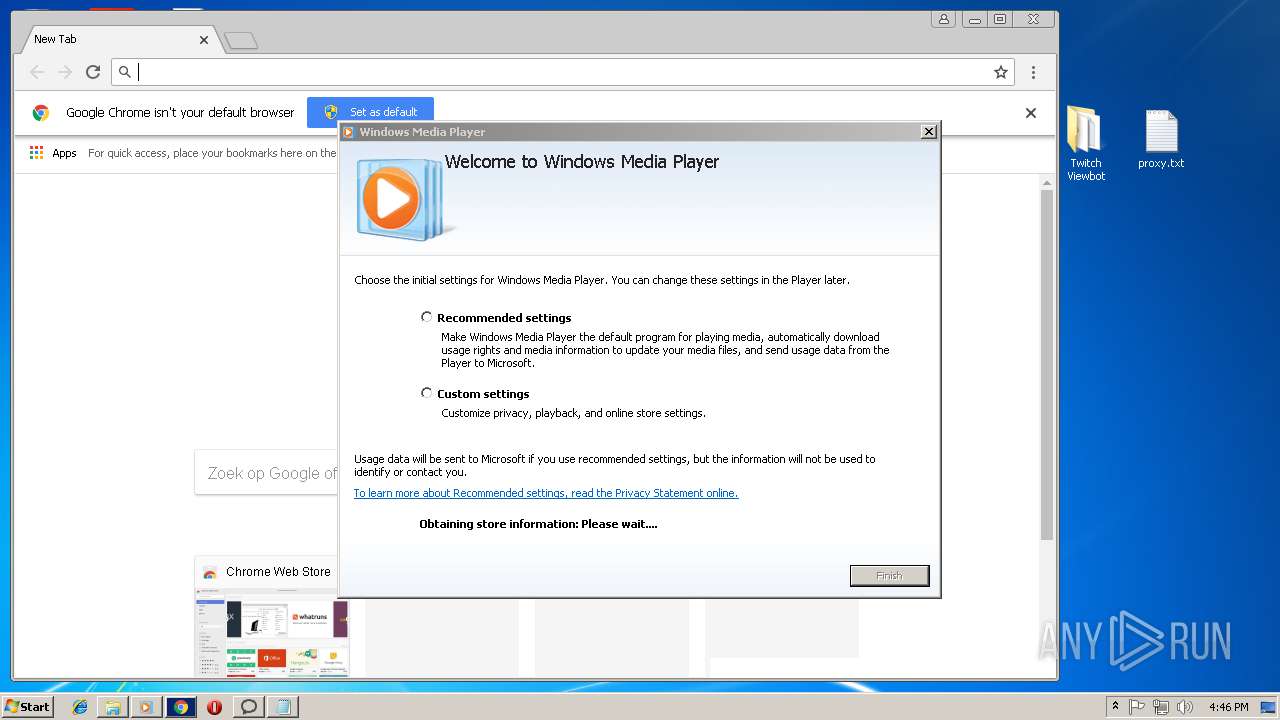
Task: Close the Windows Media Player dialog
Action: [929, 131]
